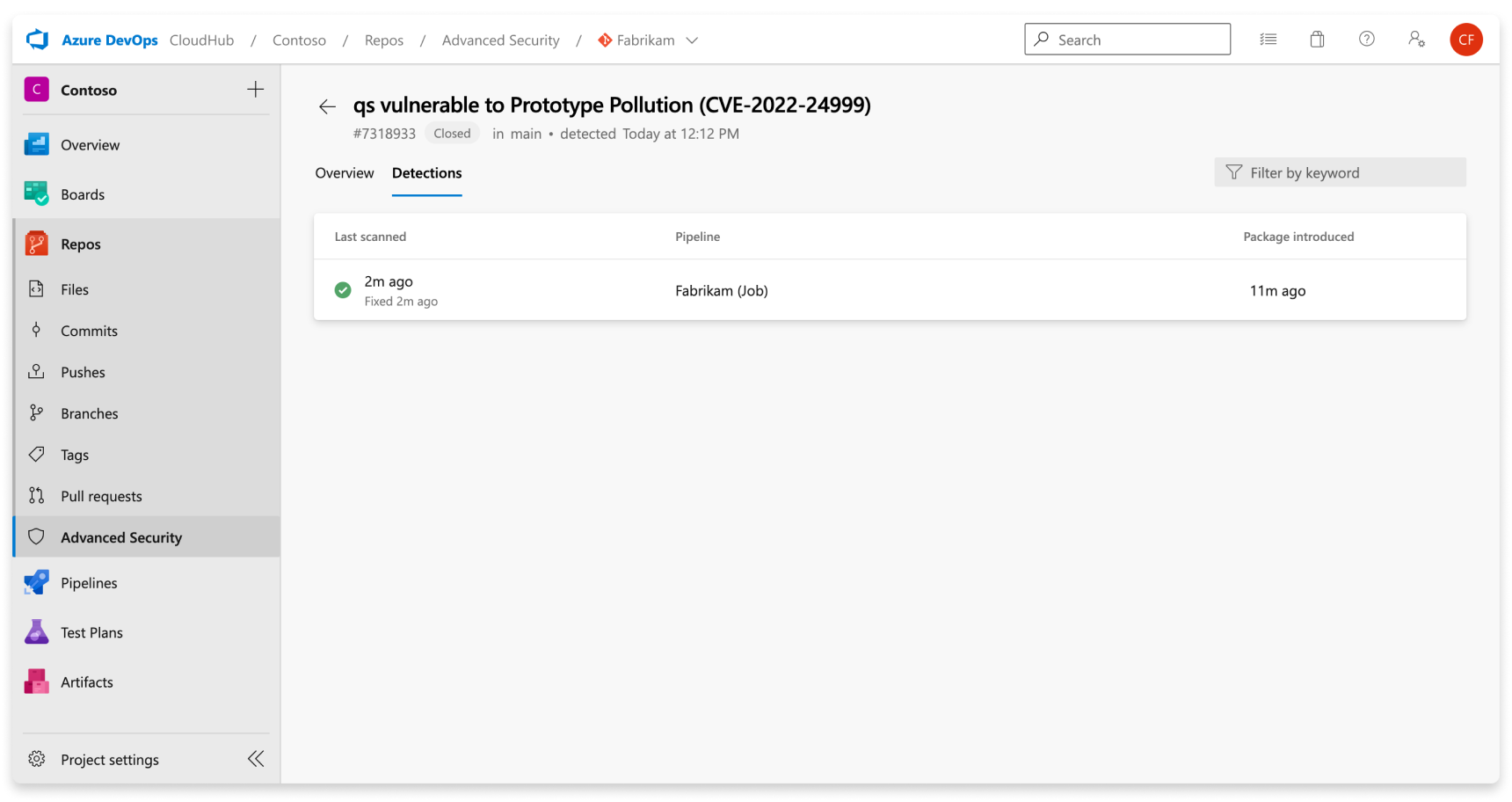Viewport: 1512px width, 802px height.
Task: Open the Azure DevOps help menu
Action: (x=1366, y=39)
